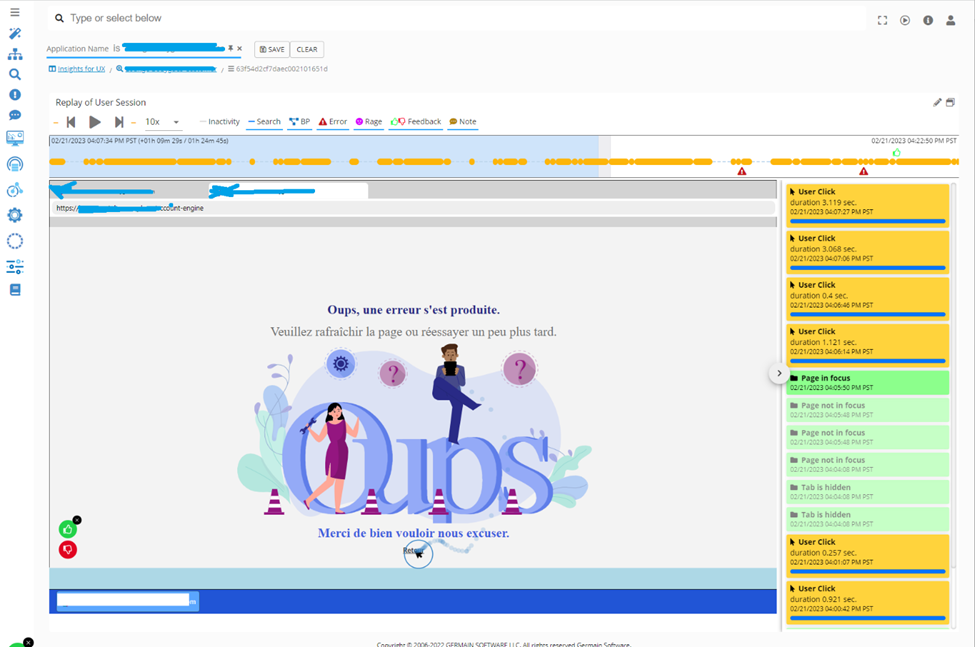The height and width of the screenshot is (647, 975).
Task: Open the hamburger menu in the sidebar
Action: click(14, 12)
